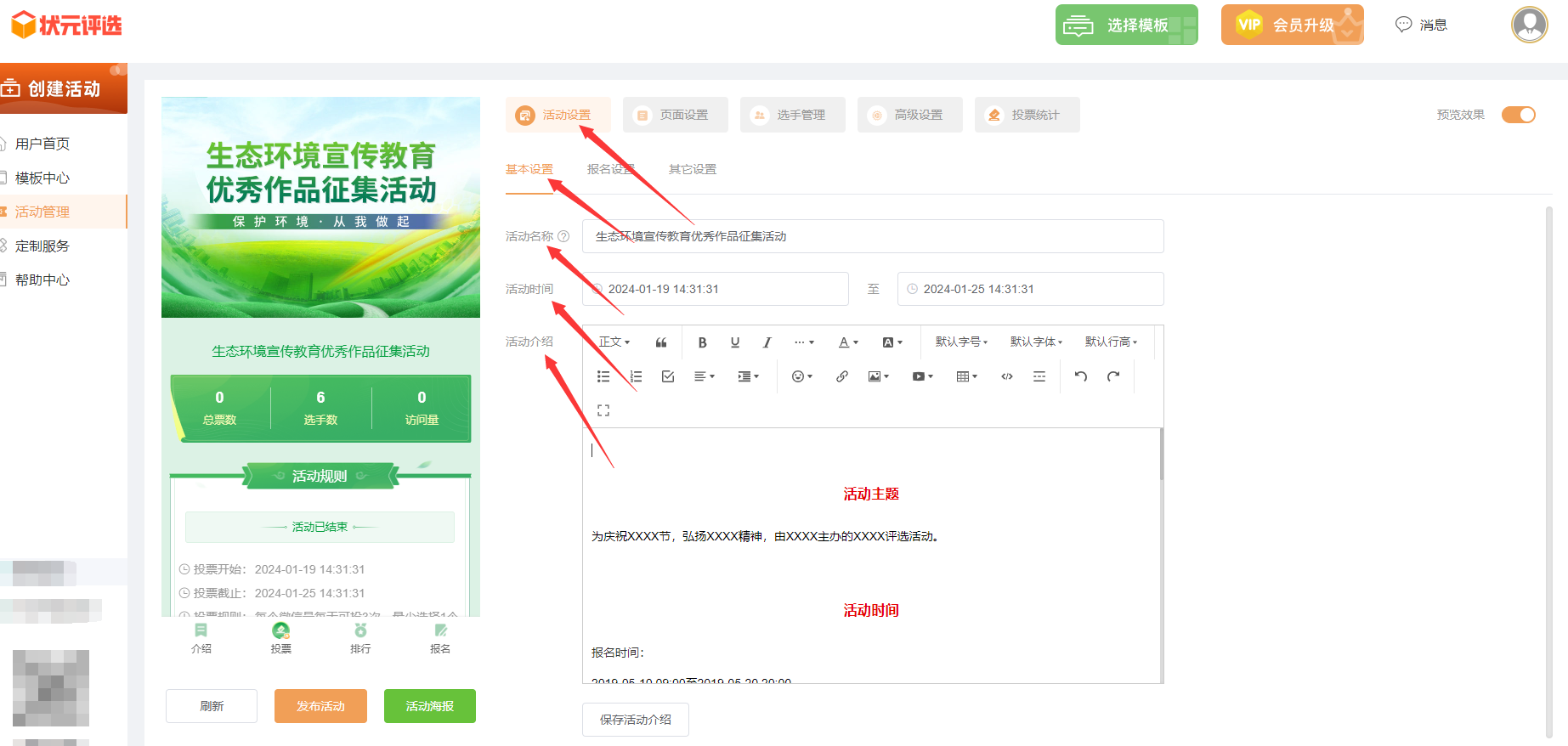Insert a code block using code icon

click(x=1007, y=376)
